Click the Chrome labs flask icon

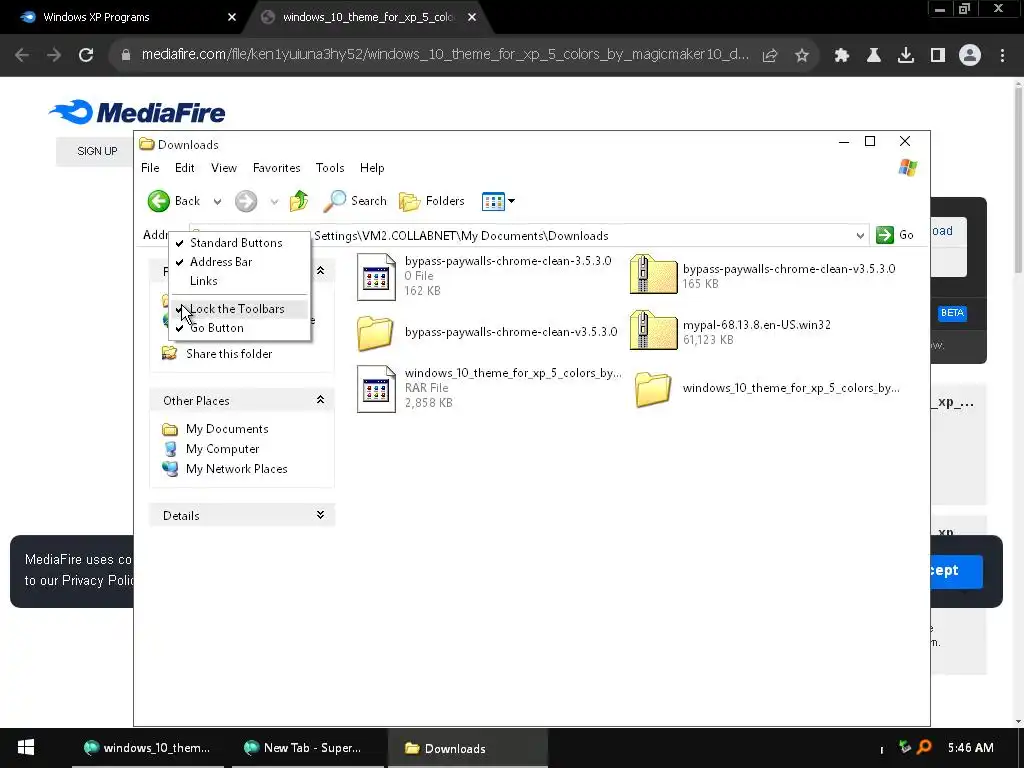pyautogui.click(x=874, y=56)
